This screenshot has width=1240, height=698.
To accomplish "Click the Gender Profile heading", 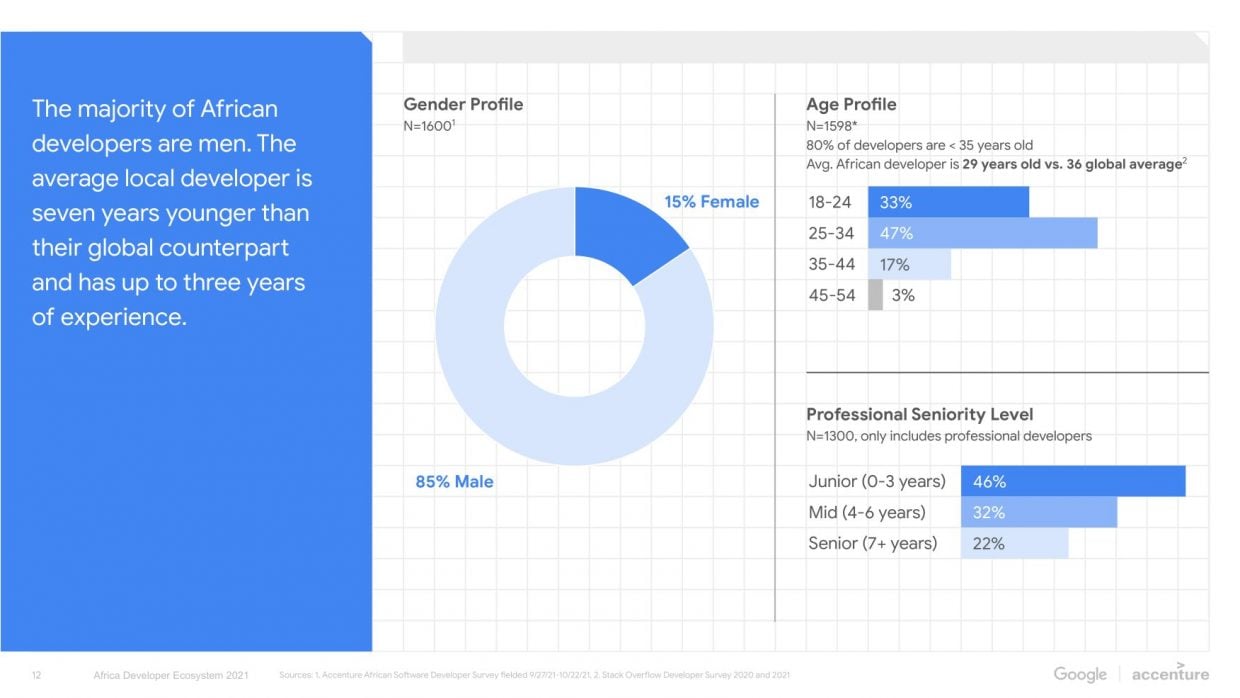I will point(463,104).
